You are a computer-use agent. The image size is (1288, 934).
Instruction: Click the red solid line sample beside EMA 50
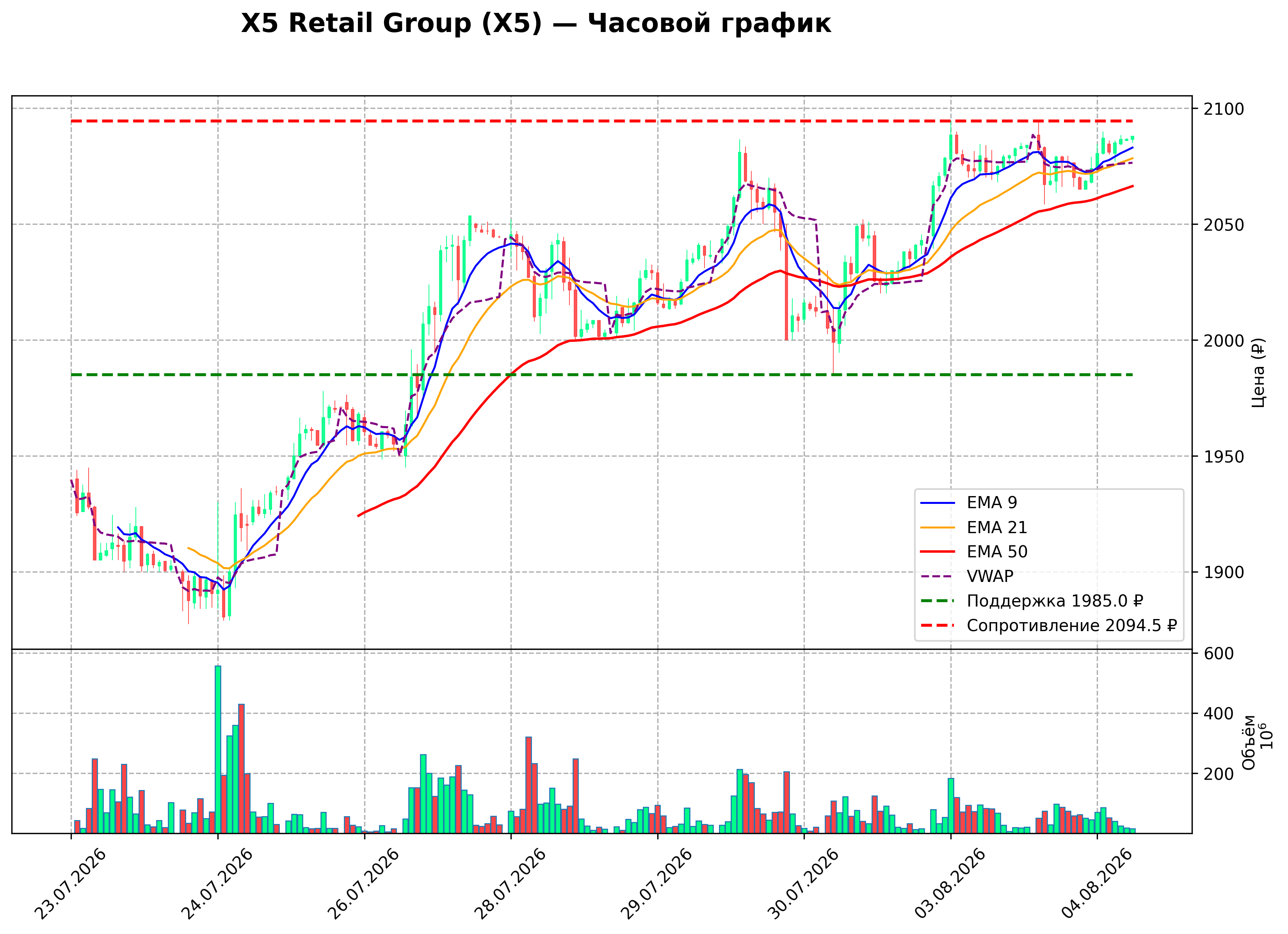(937, 552)
